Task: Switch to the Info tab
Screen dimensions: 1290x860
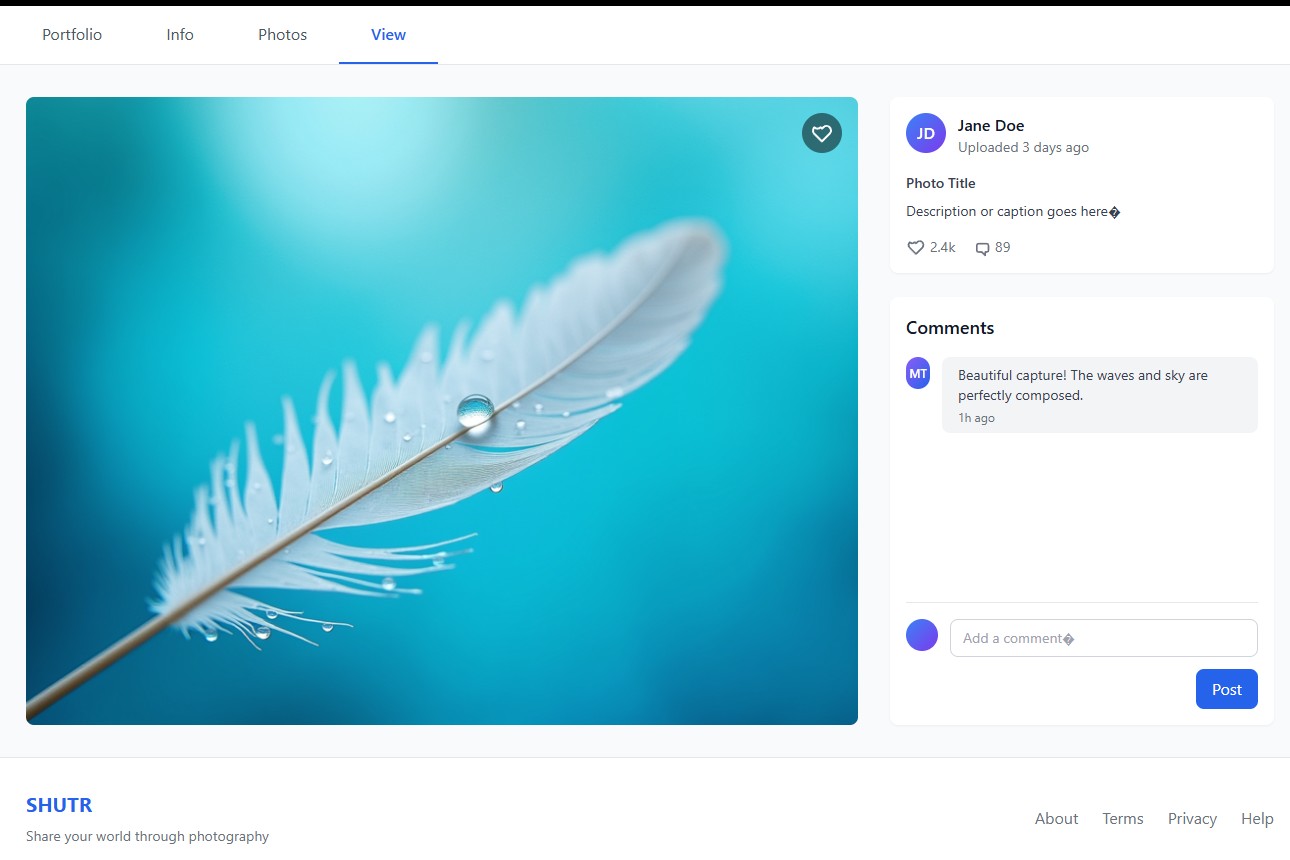Action: click(180, 35)
